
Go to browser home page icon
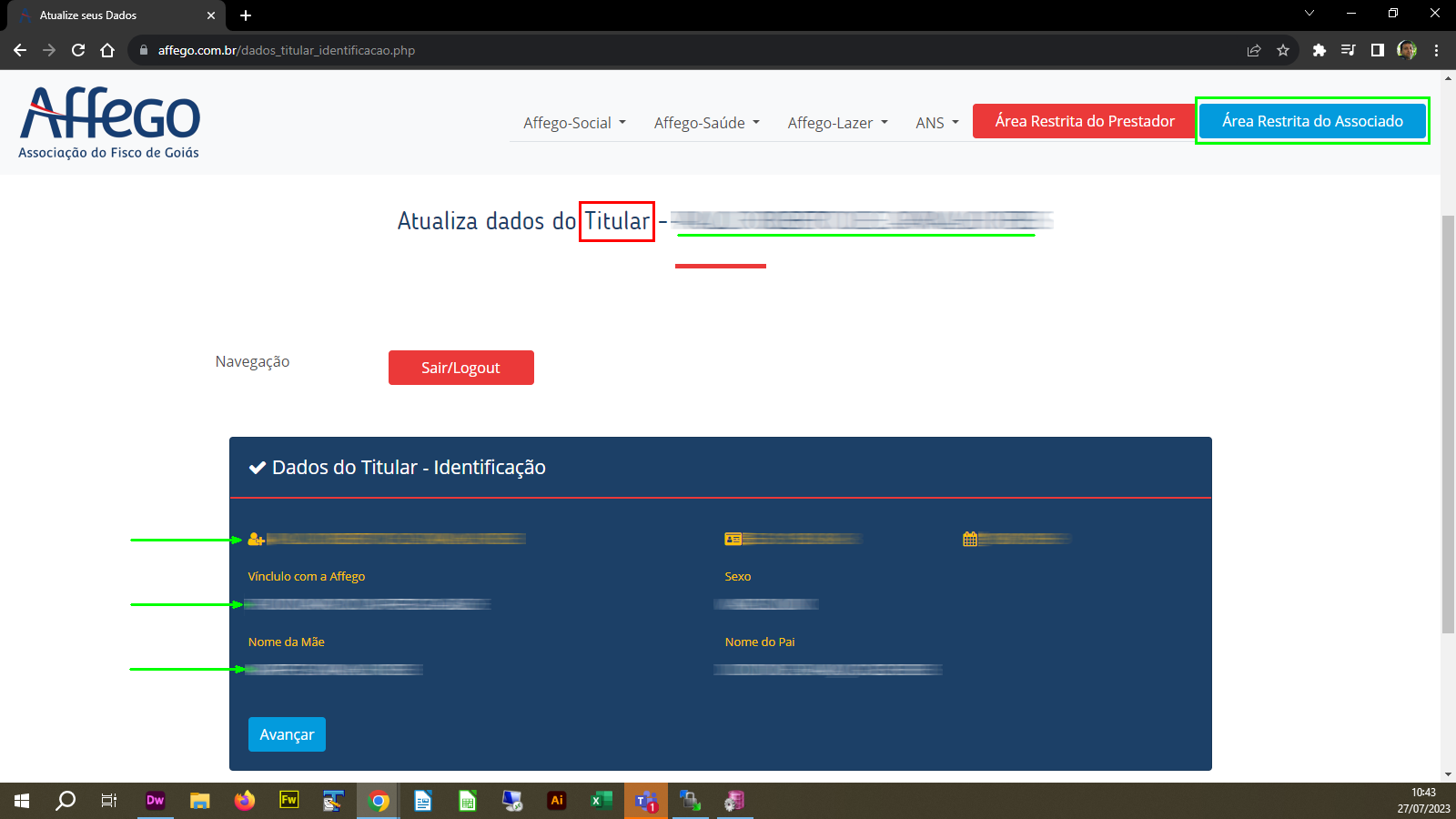107,50
